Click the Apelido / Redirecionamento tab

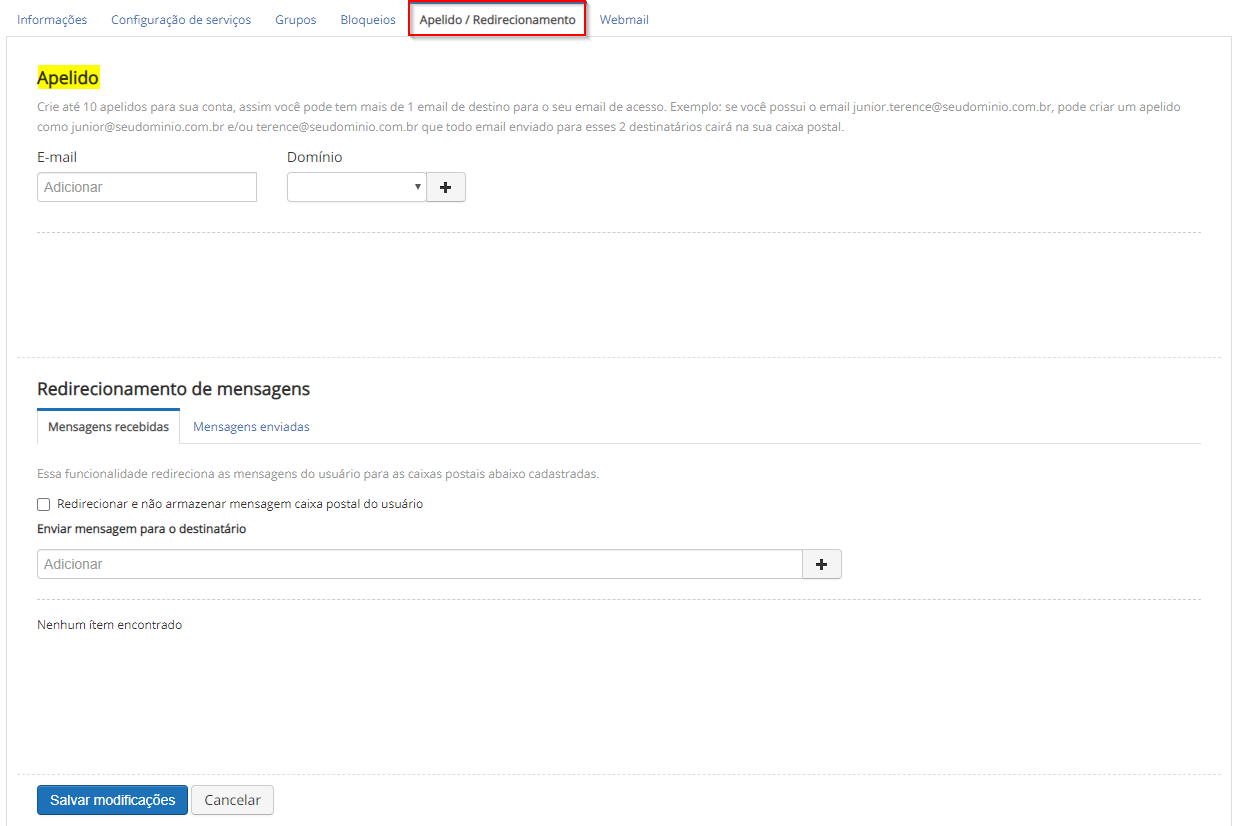[x=497, y=20]
